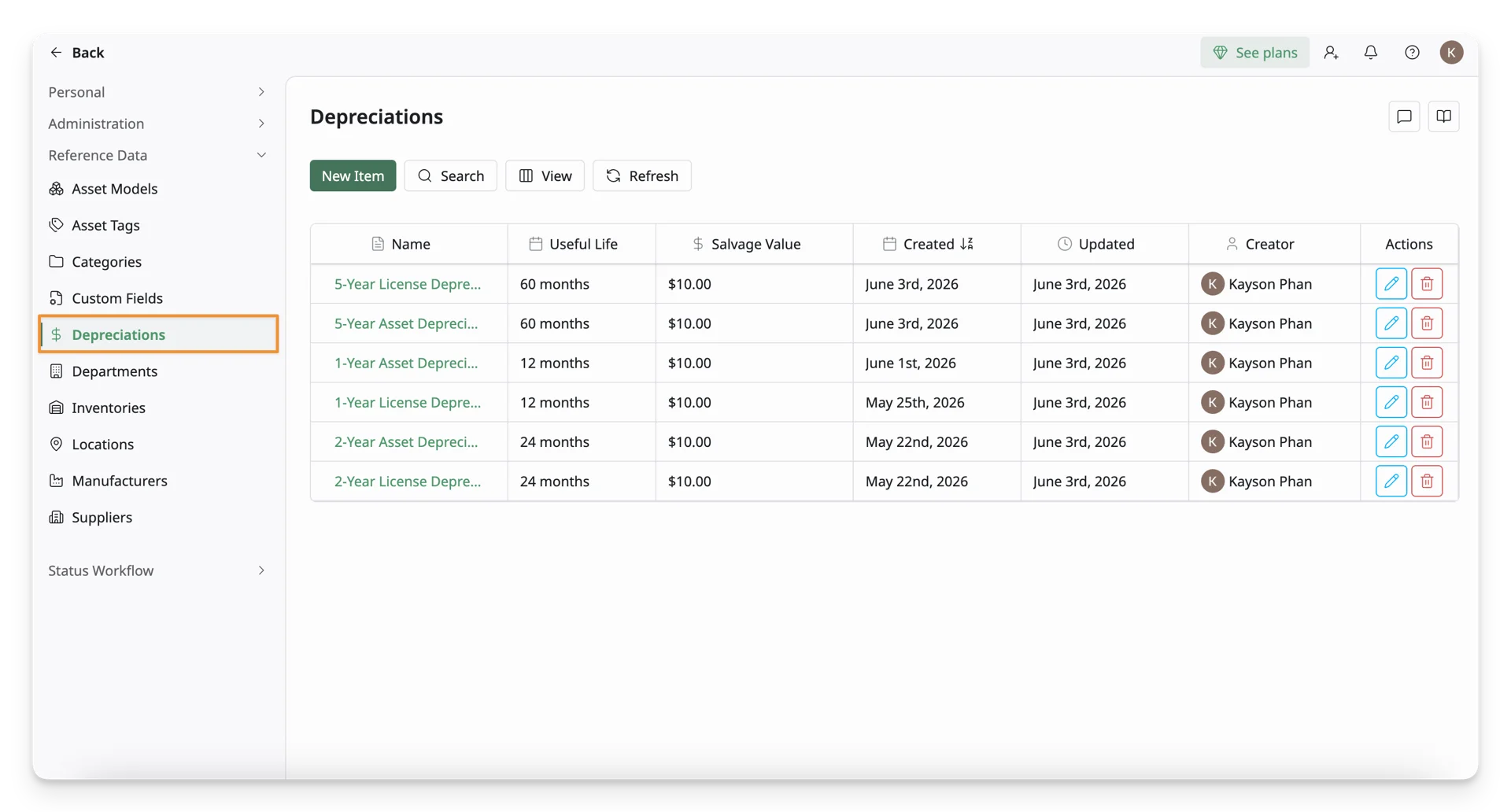Click the Created column sort icon
Image resolution: width=1511 pixels, height=812 pixels.
(x=966, y=244)
